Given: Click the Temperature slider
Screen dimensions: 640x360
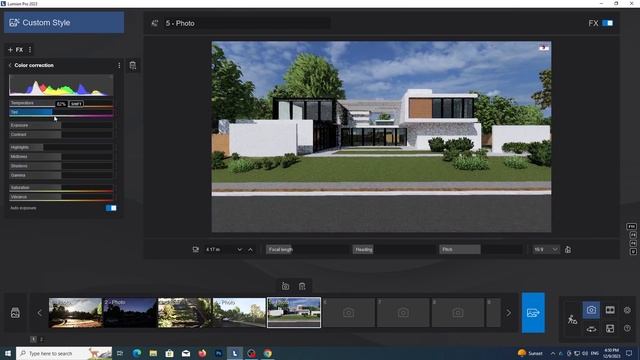Looking at the screenshot, I should pos(61,104).
